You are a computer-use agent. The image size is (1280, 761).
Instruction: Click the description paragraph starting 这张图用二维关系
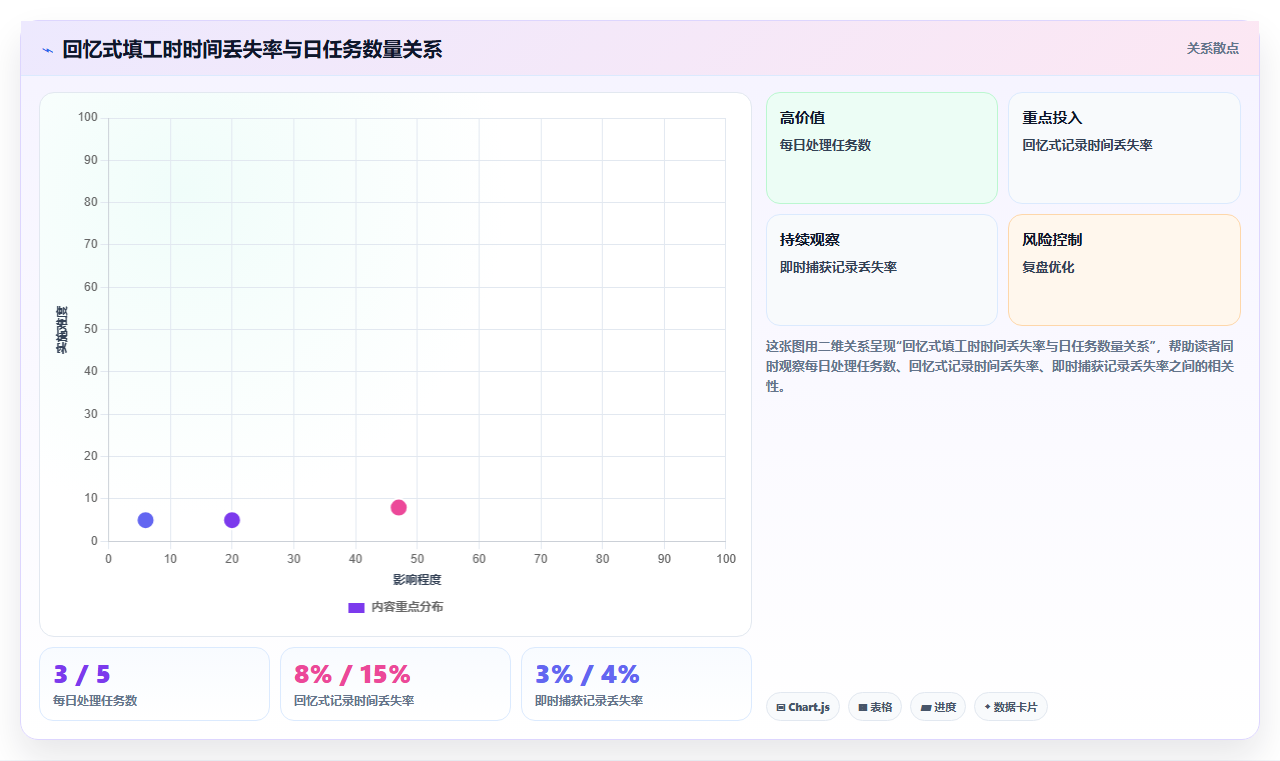1002,366
